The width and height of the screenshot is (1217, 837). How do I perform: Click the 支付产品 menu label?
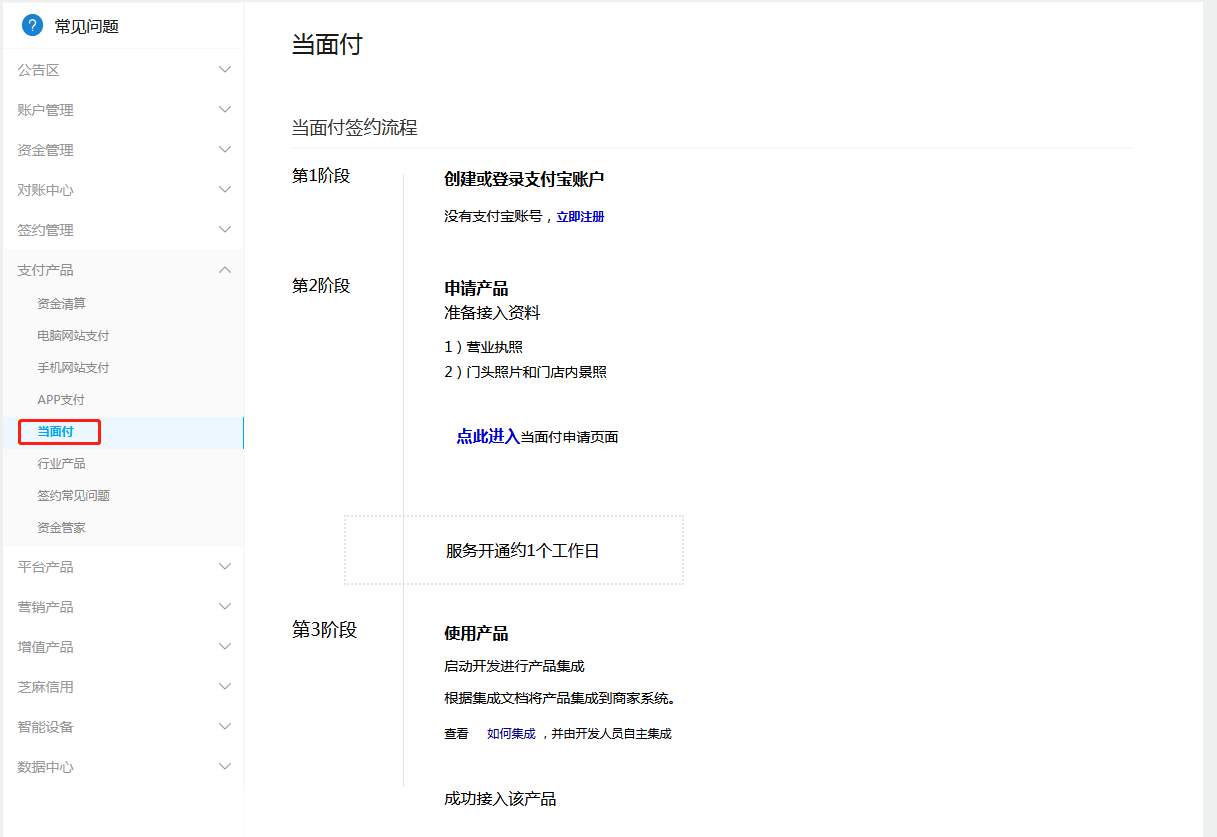45,270
